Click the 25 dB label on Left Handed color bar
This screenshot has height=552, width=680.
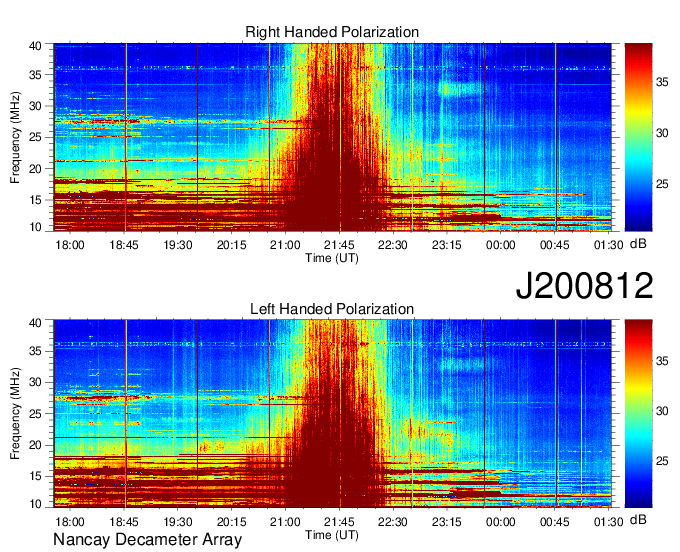coord(662,461)
